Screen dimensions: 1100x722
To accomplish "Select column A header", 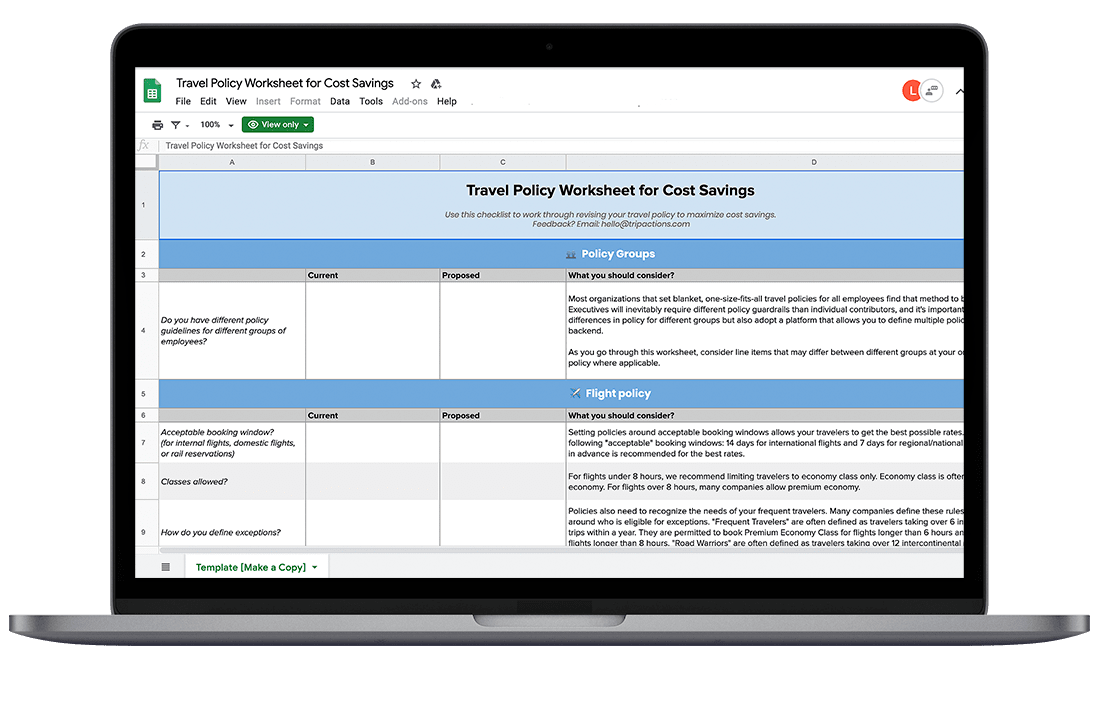I will 232,162.
